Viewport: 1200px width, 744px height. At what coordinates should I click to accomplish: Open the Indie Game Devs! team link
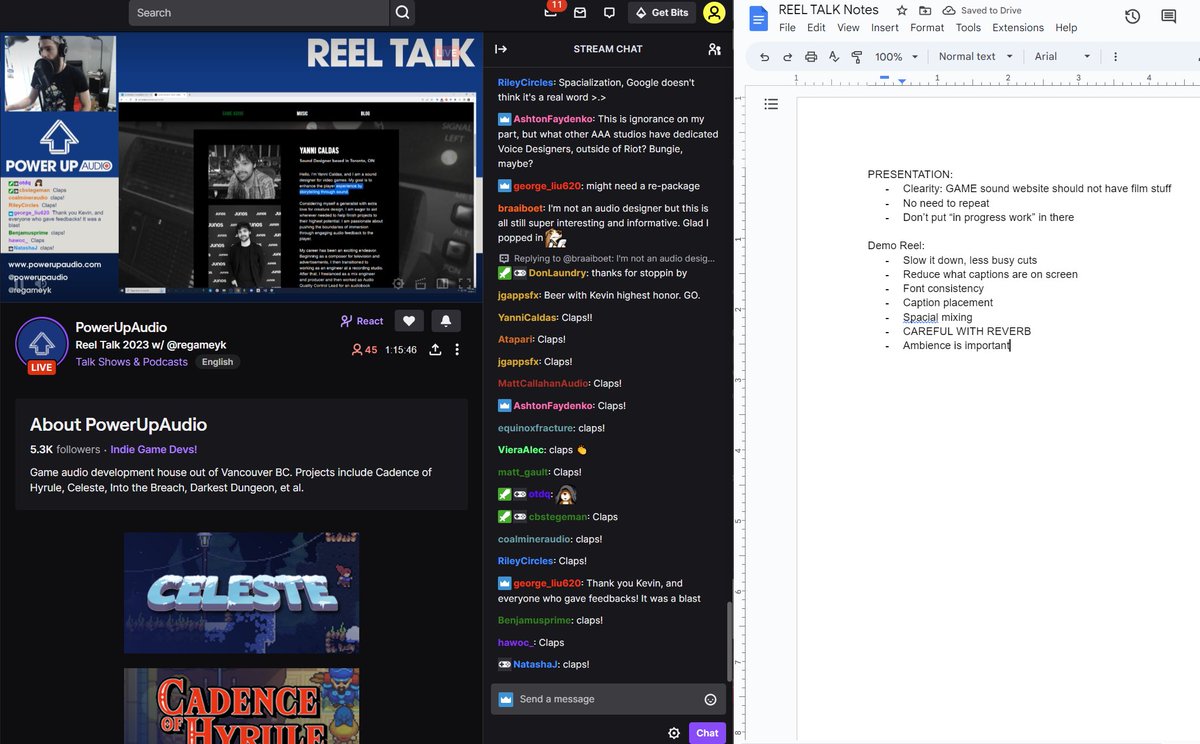pyautogui.click(x=154, y=450)
